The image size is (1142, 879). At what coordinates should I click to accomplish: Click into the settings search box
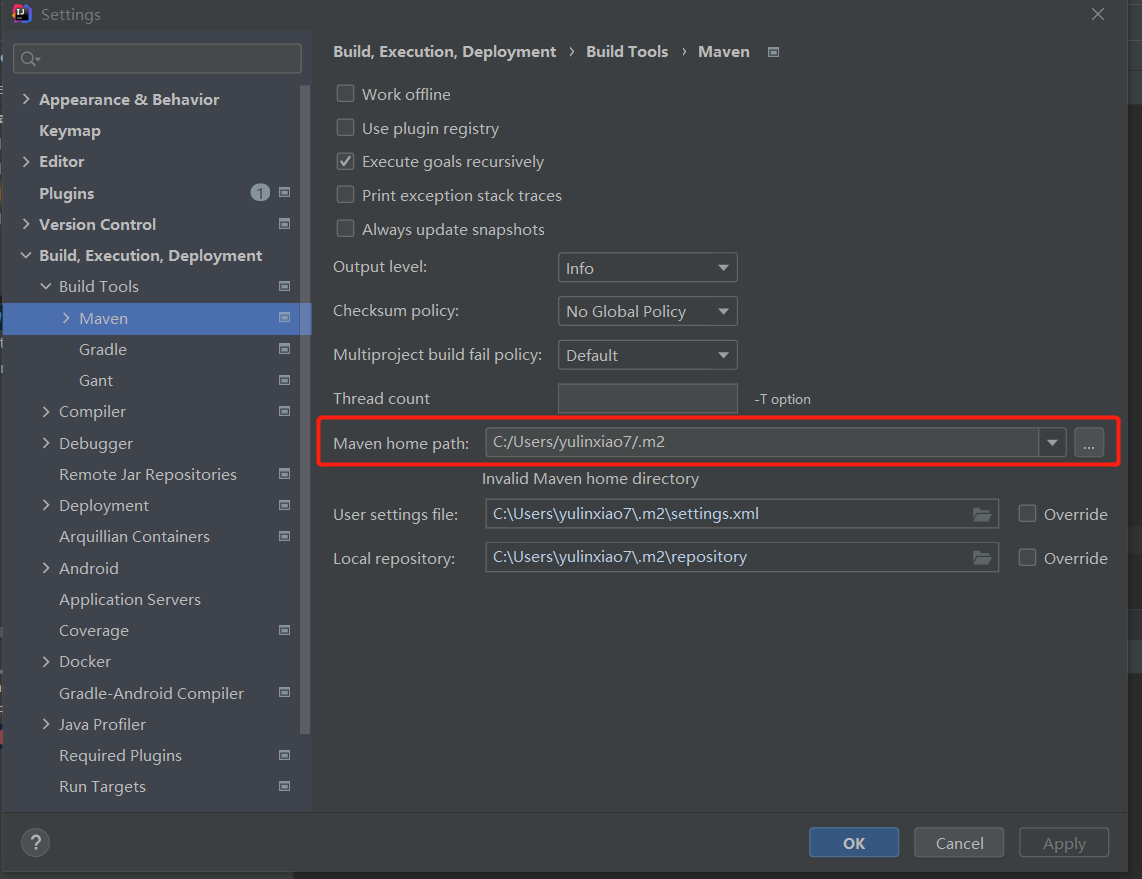(x=157, y=58)
